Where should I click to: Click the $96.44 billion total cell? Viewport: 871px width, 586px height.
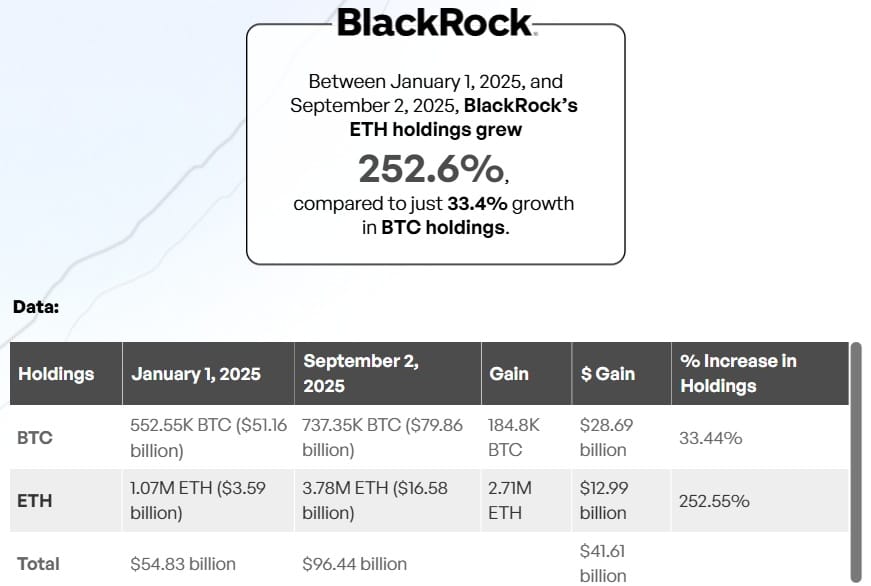tap(355, 564)
